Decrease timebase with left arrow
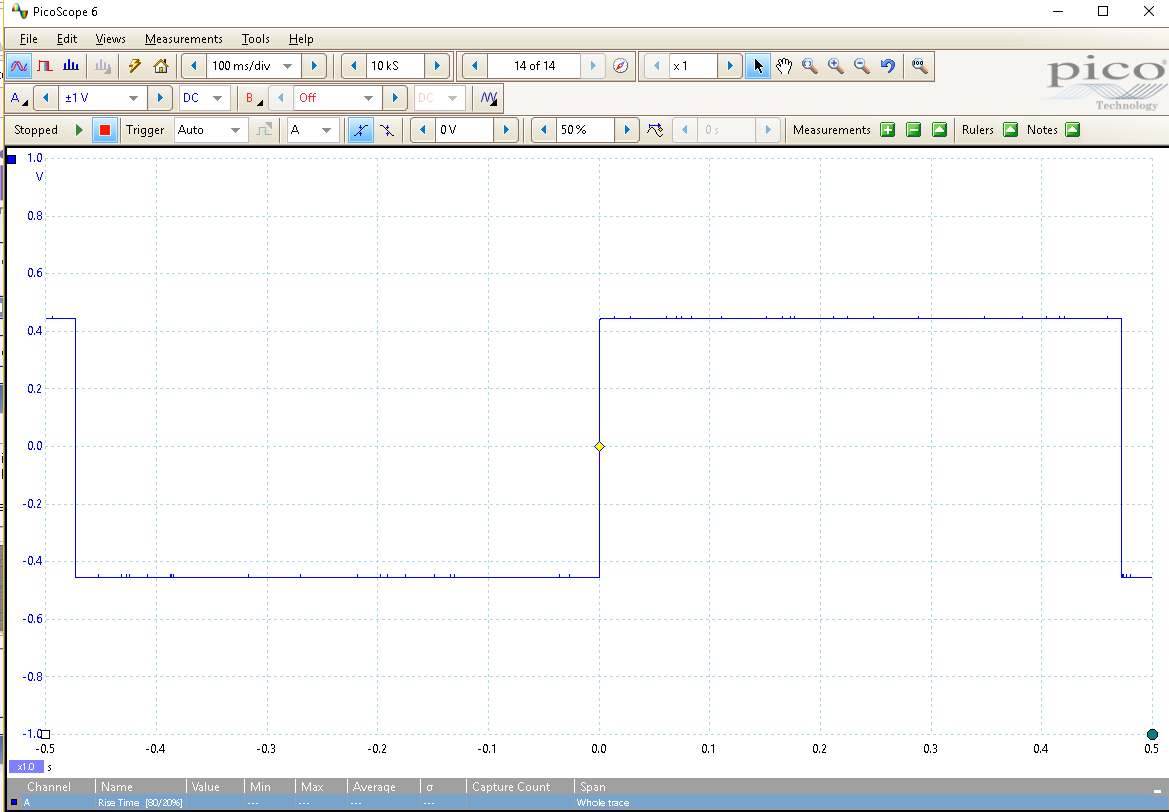 (194, 66)
